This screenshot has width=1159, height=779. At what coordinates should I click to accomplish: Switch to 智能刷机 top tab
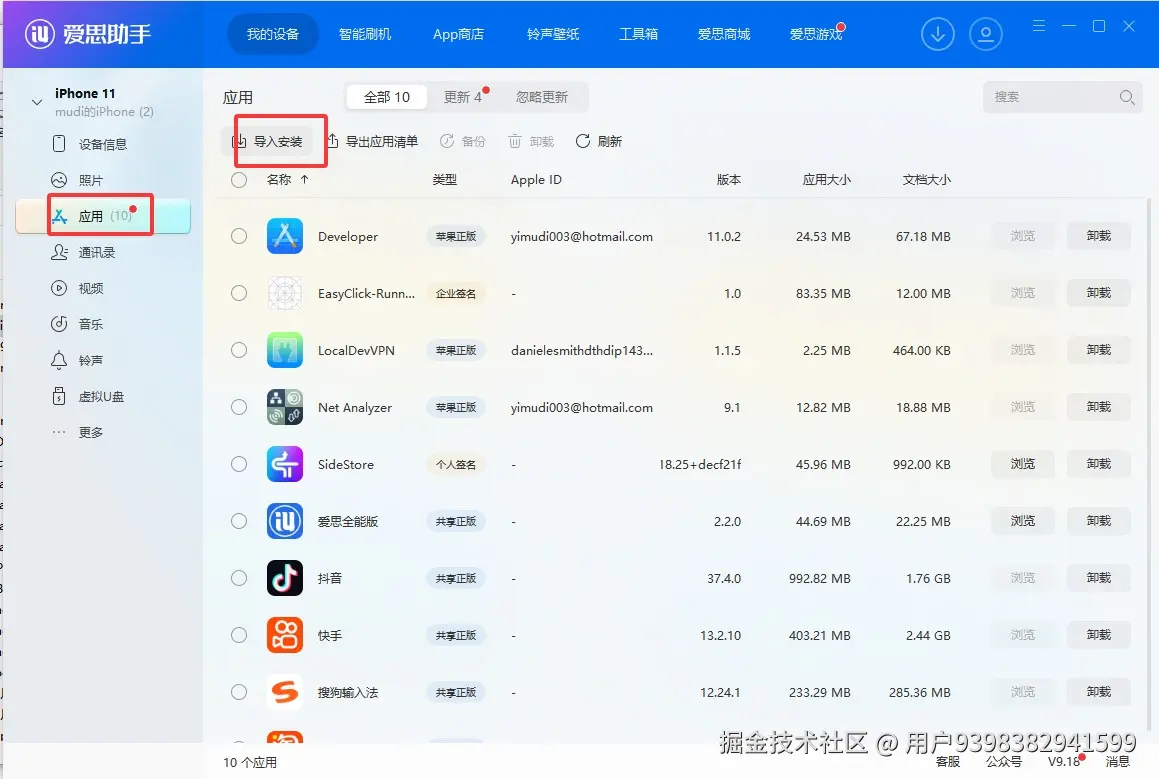pos(364,34)
